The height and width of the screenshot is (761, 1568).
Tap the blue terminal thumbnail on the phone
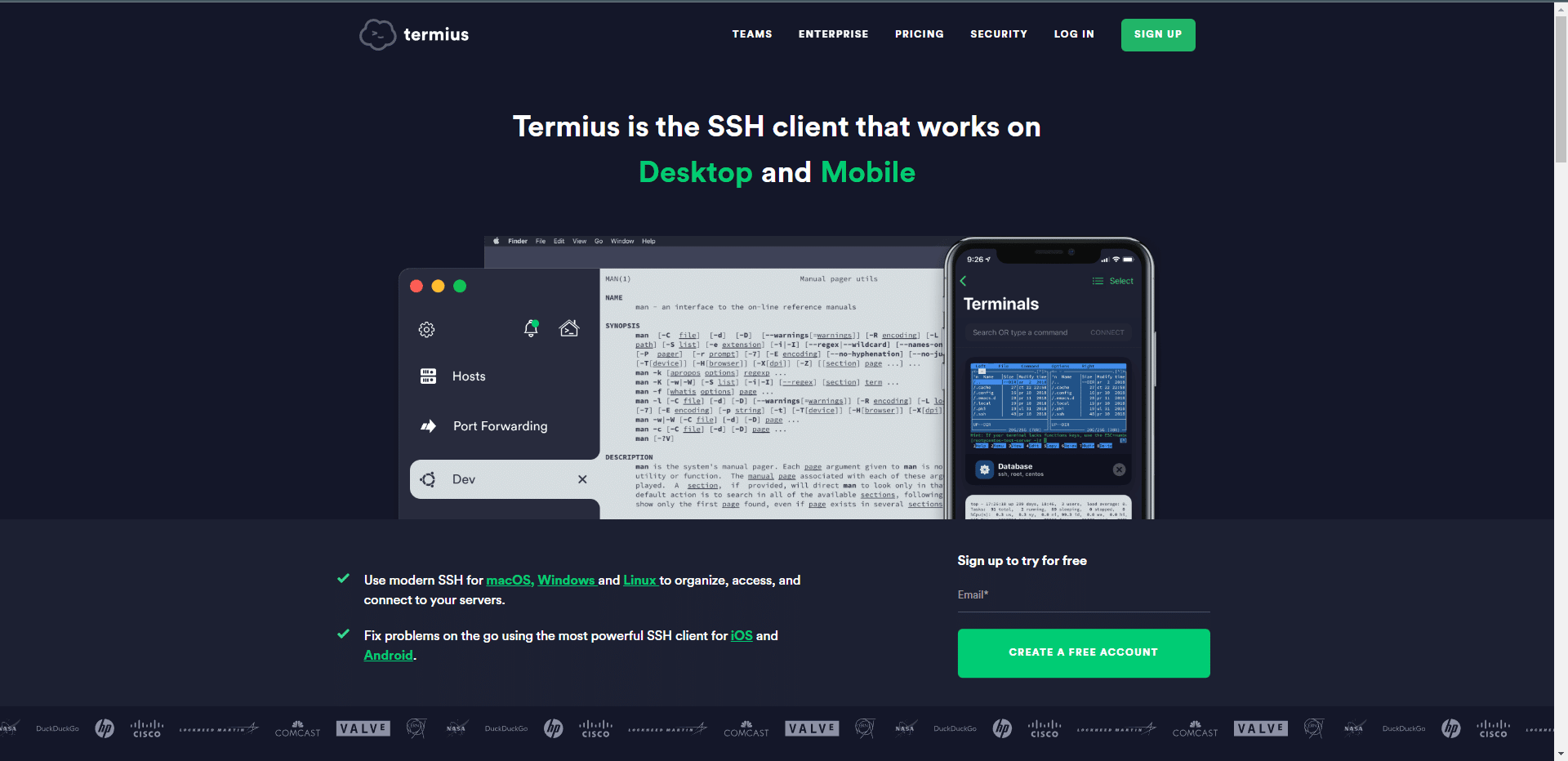(x=1049, y=406)
